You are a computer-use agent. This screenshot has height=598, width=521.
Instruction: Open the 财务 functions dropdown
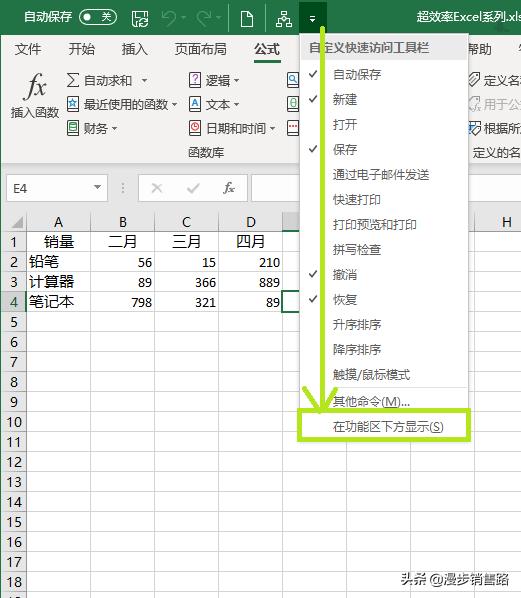[92, 128]
